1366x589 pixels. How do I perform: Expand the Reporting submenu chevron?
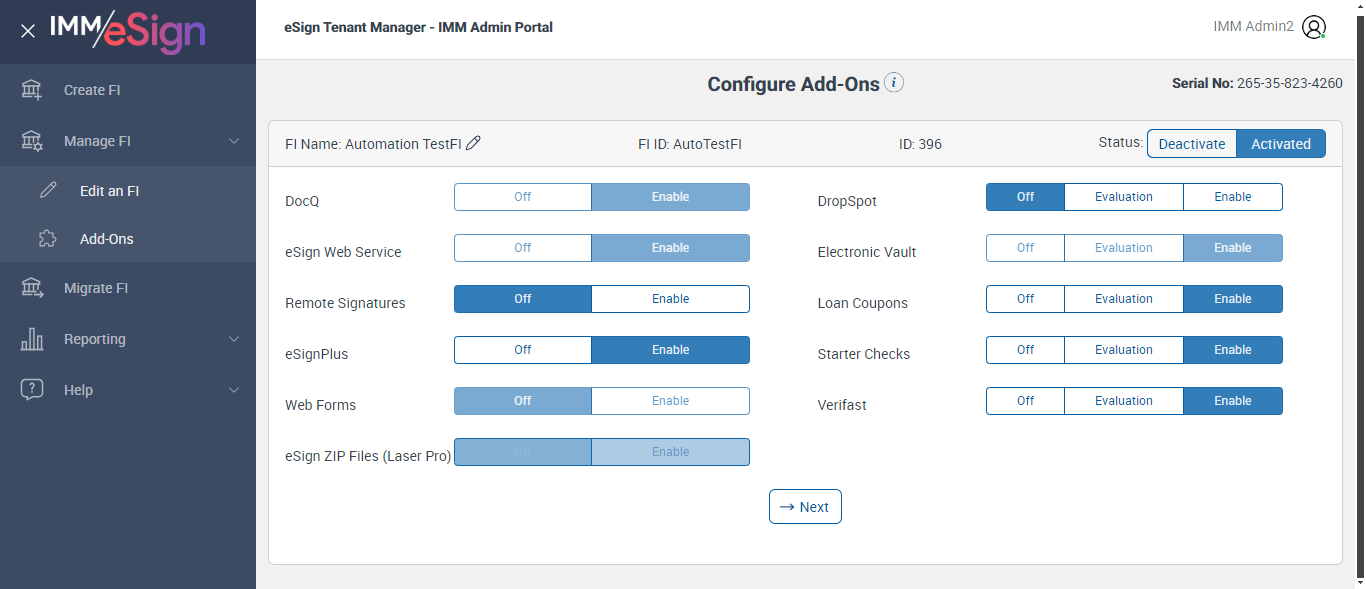pyautogui.click(x=234, y=339)
